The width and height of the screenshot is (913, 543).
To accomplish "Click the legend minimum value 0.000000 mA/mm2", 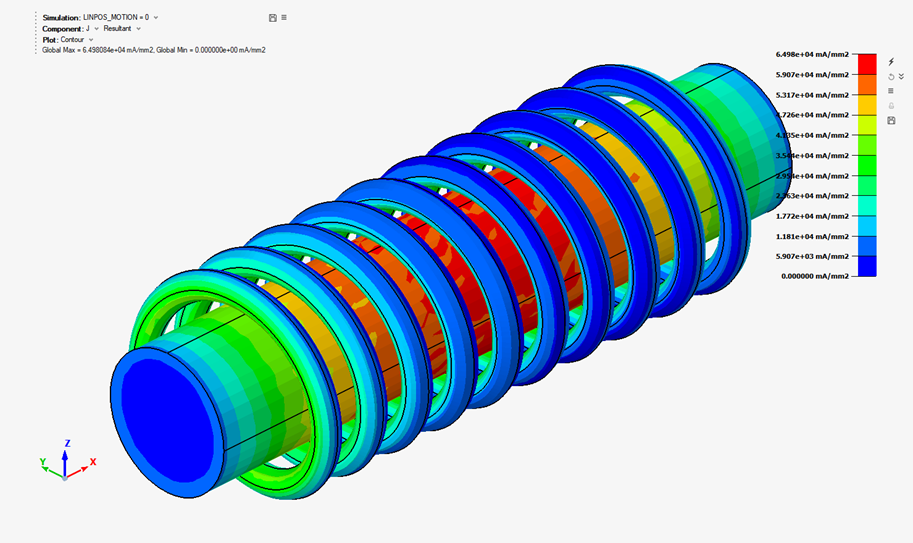I will tap(815, 276).
